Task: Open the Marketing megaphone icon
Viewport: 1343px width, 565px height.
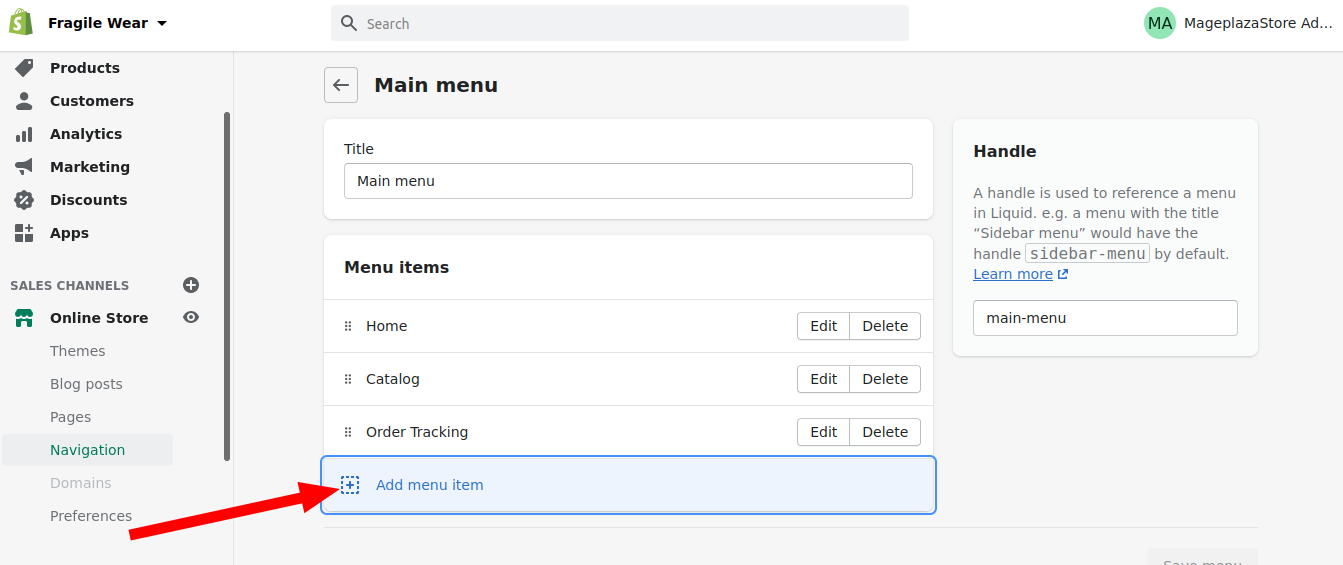Action: [24, 167]
